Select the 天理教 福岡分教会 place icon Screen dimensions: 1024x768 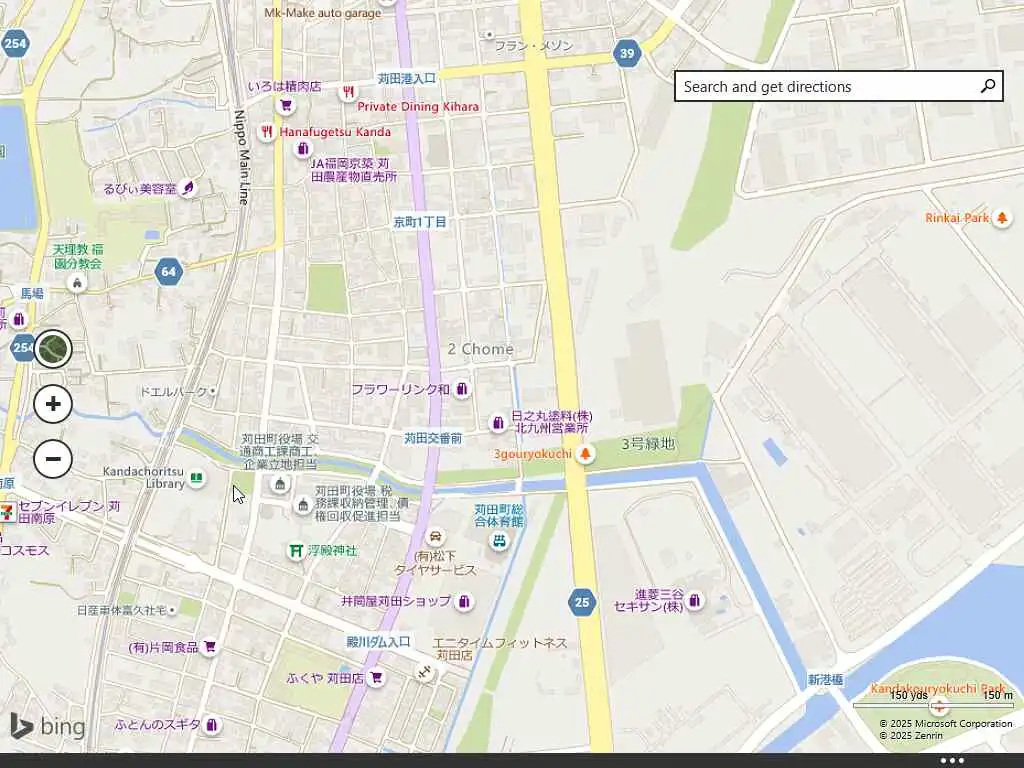(x=77, y=283)
